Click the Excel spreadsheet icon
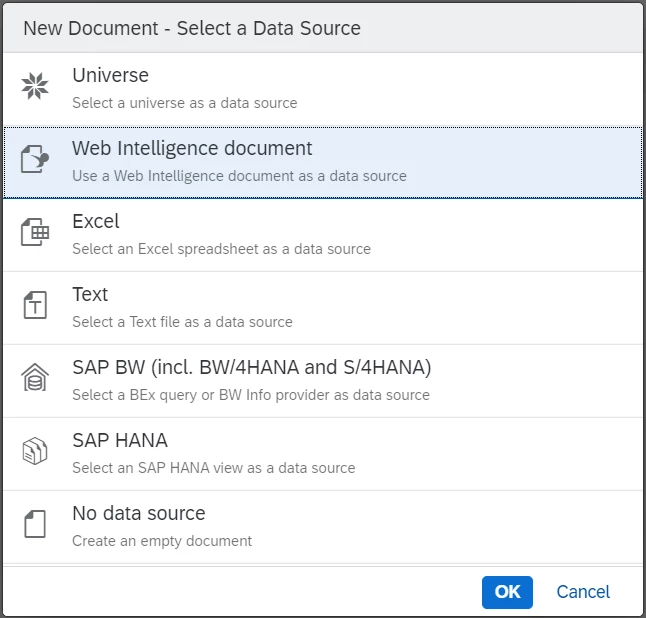 pos(35,232)
